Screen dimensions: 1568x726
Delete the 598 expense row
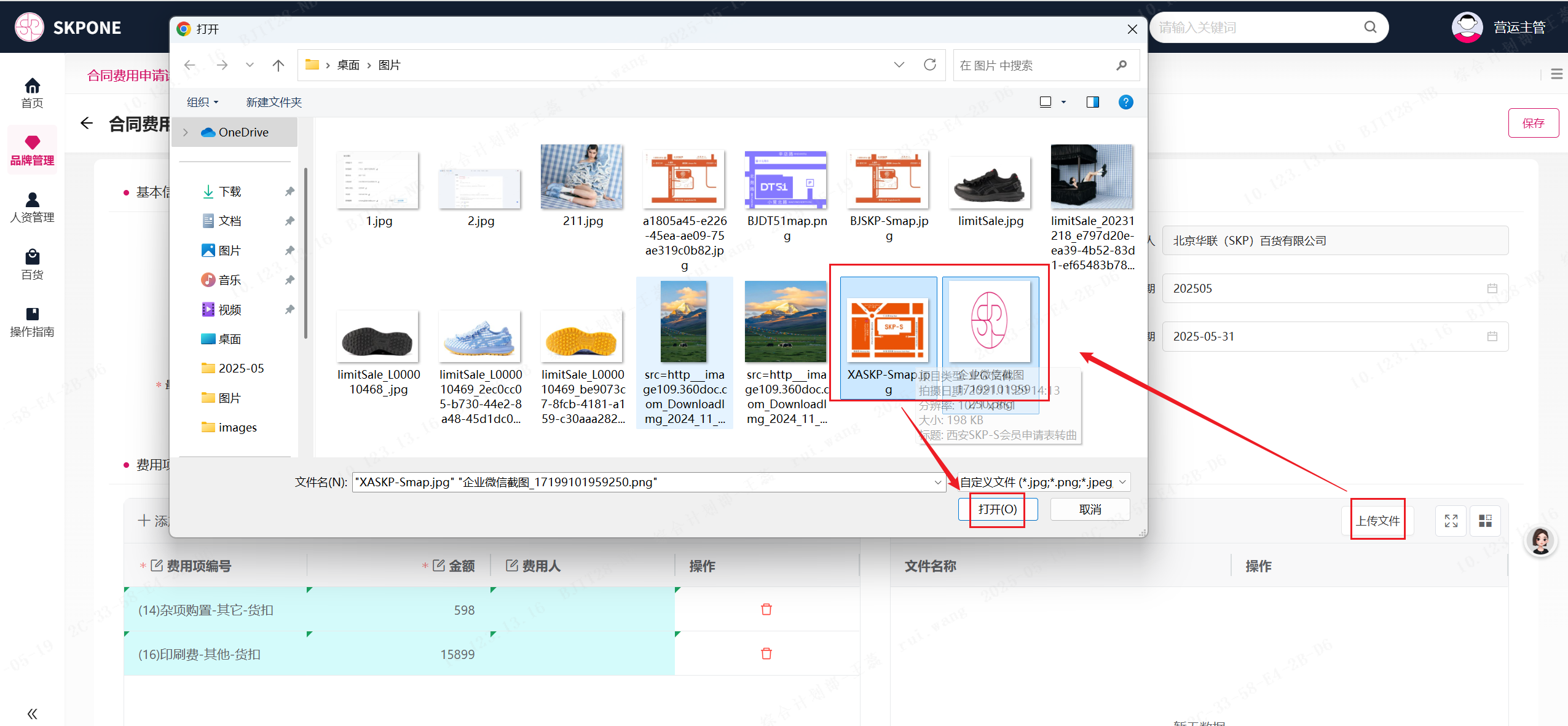[x=766, y=609]
